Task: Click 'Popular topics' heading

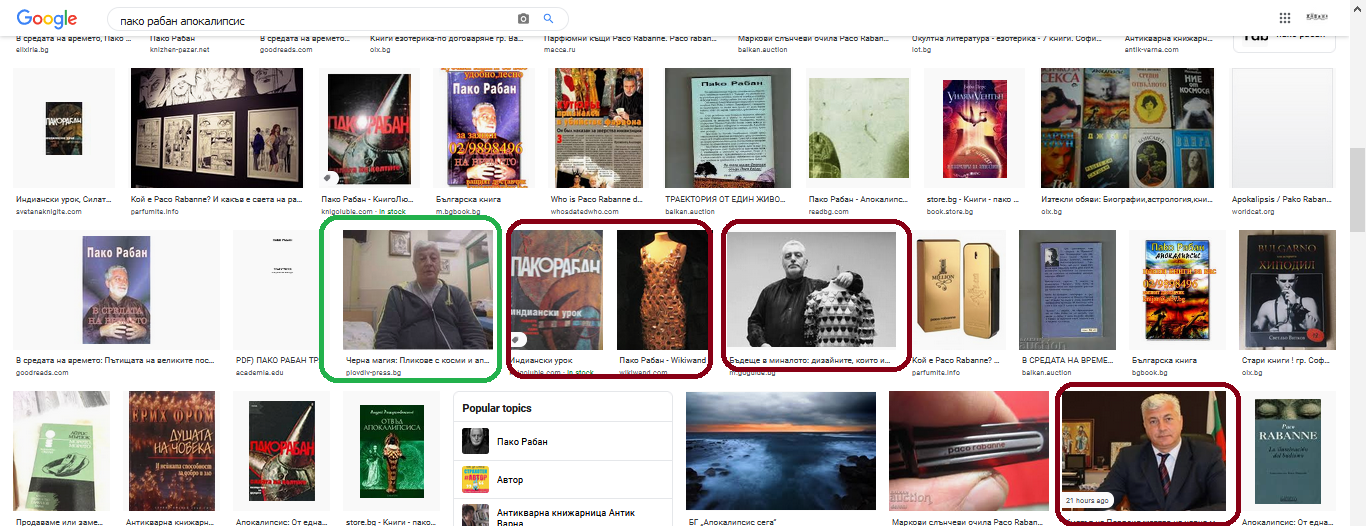Action: (x=497, y=408)
